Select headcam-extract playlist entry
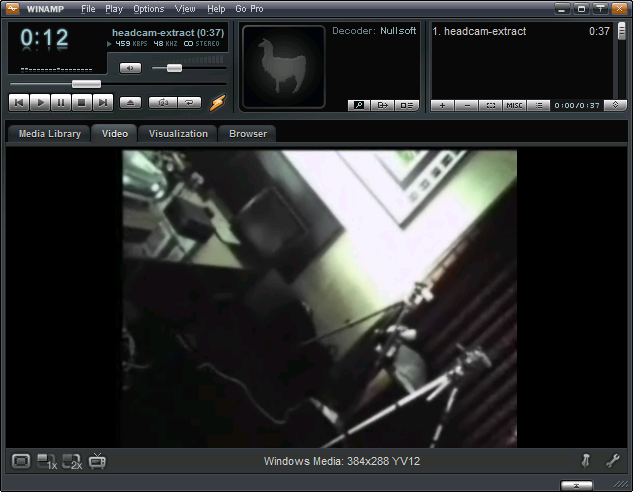 point(521,31)
